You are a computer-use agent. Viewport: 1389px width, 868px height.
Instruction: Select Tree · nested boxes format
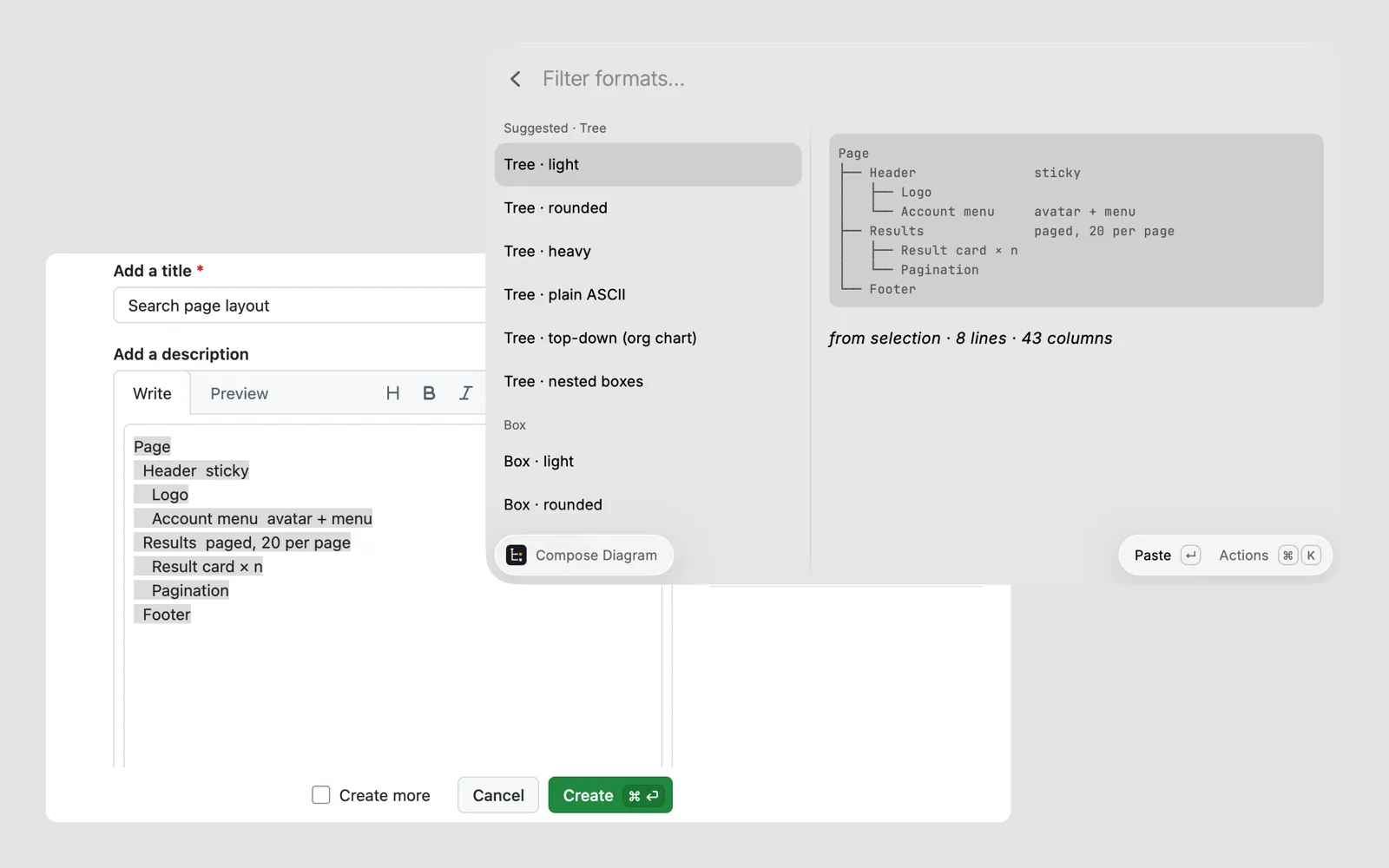point(648,382)
